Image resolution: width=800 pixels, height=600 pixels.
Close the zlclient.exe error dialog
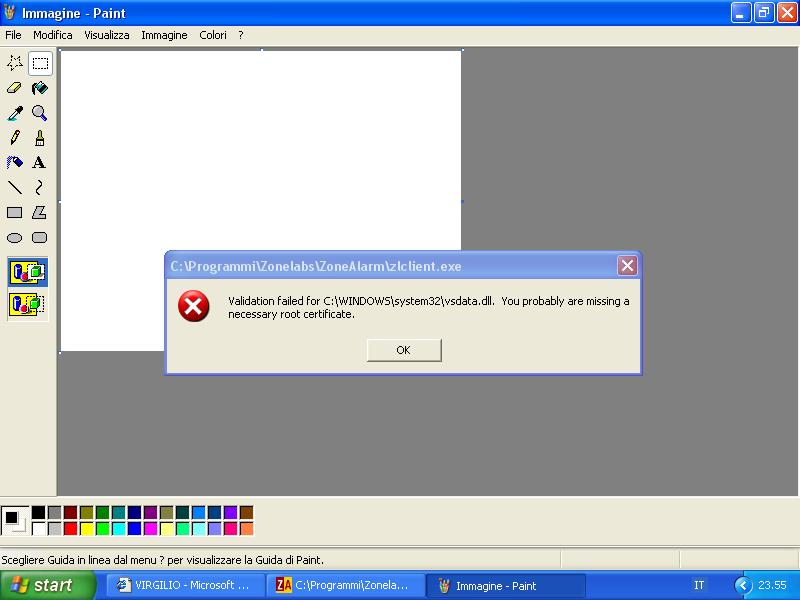(627, 265)
